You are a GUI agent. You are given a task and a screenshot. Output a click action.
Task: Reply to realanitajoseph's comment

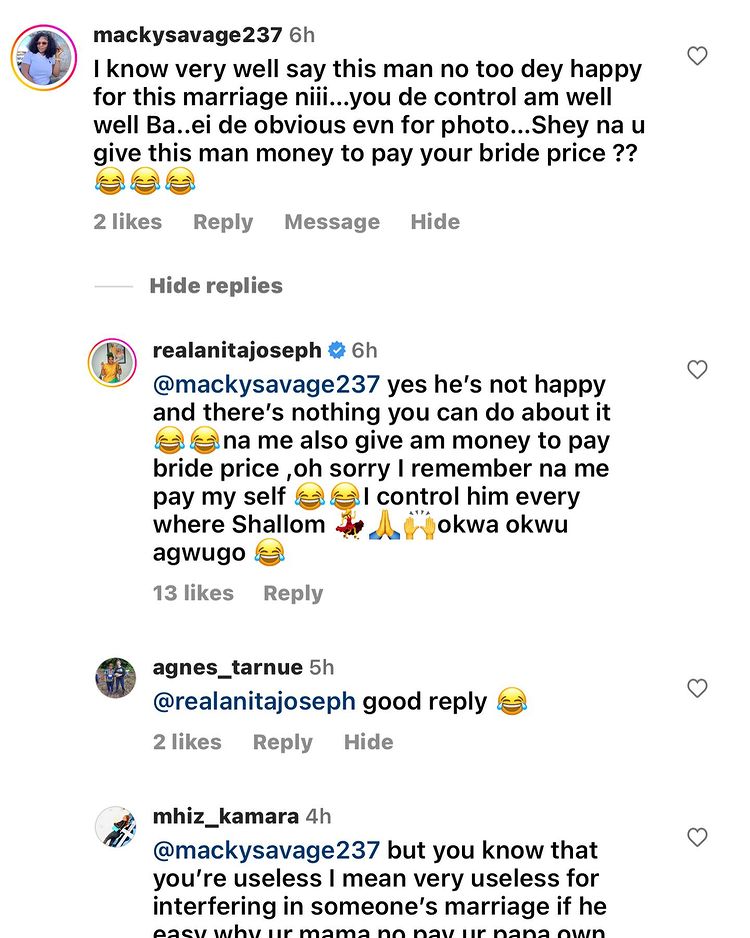(293, 593)
